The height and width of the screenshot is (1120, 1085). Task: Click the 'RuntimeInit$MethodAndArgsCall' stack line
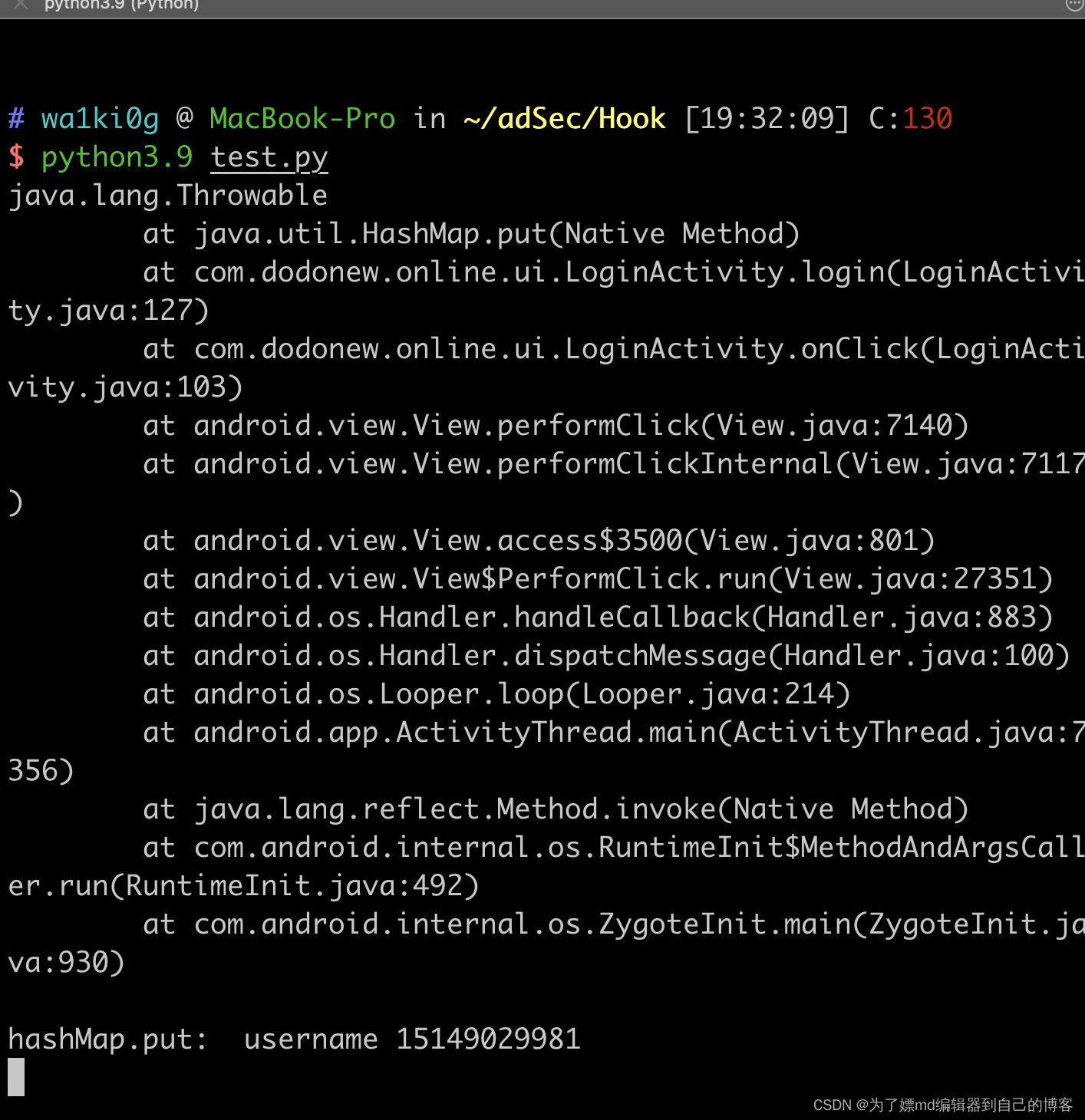pos(614,848)
